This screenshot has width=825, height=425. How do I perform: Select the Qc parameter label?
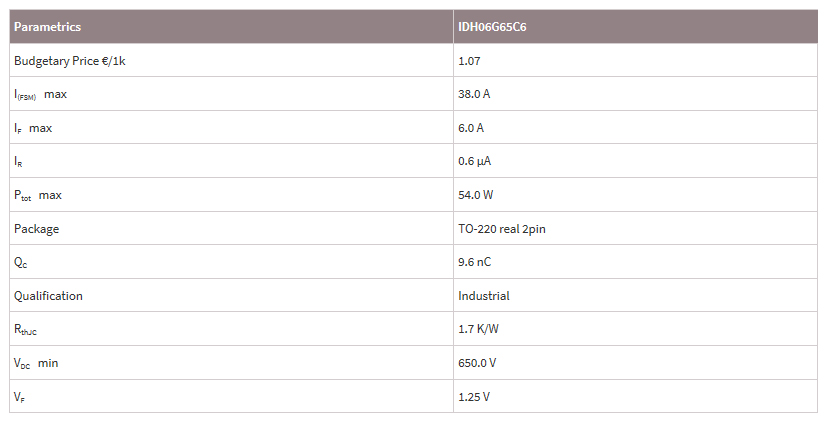(x=21, y=262)
